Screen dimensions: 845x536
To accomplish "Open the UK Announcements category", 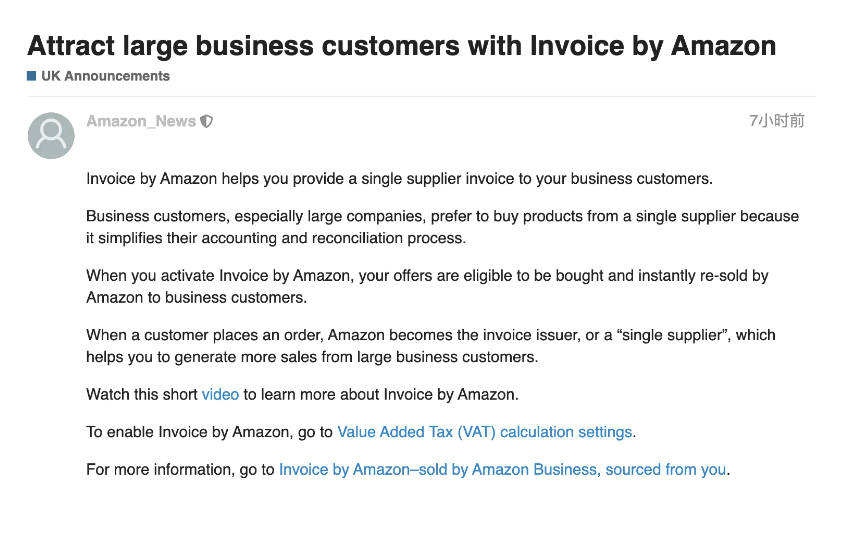I will click(x=106, y=76).
